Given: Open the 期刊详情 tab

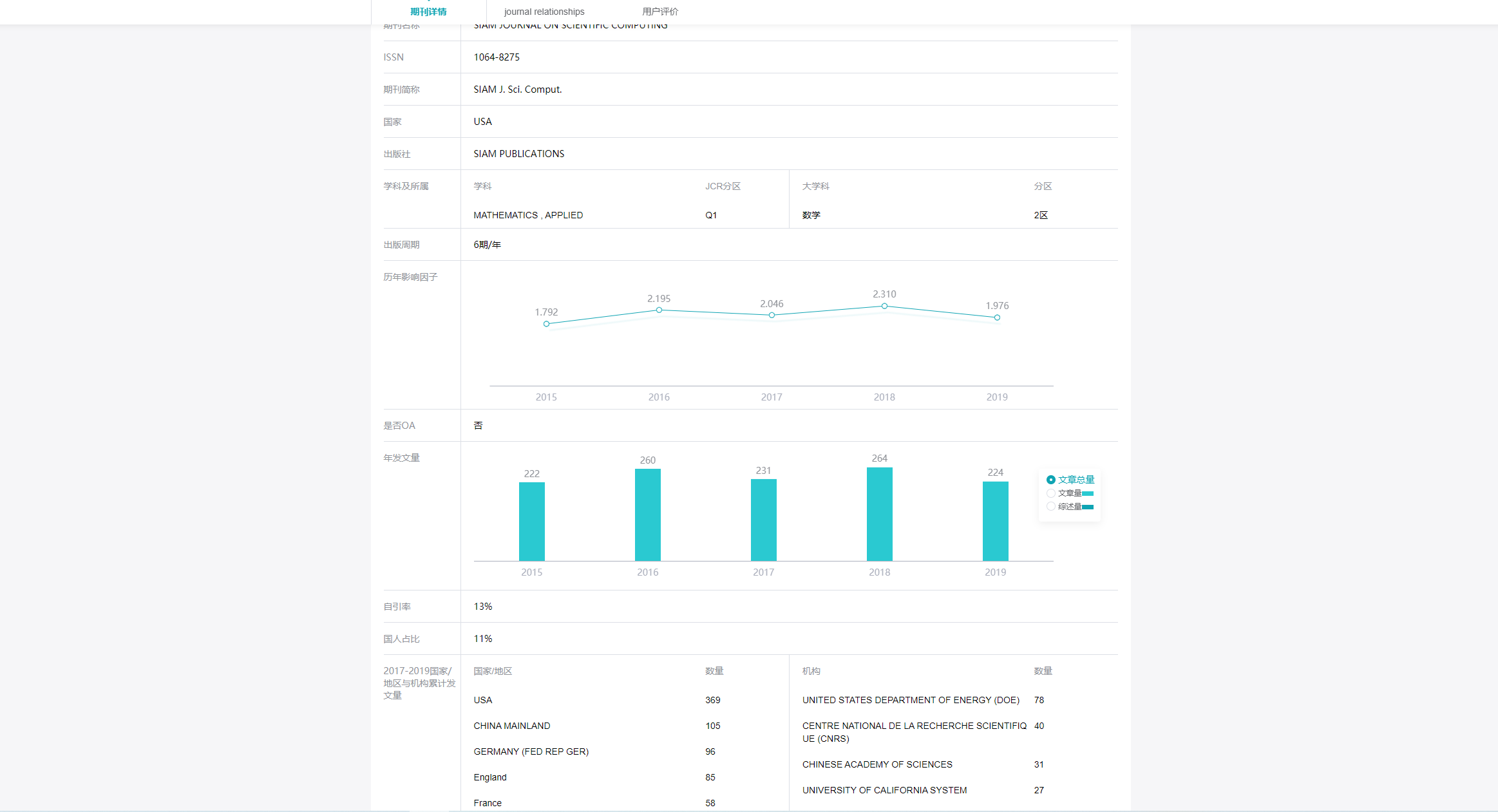Looking at the screenshot, I should 428,12.
